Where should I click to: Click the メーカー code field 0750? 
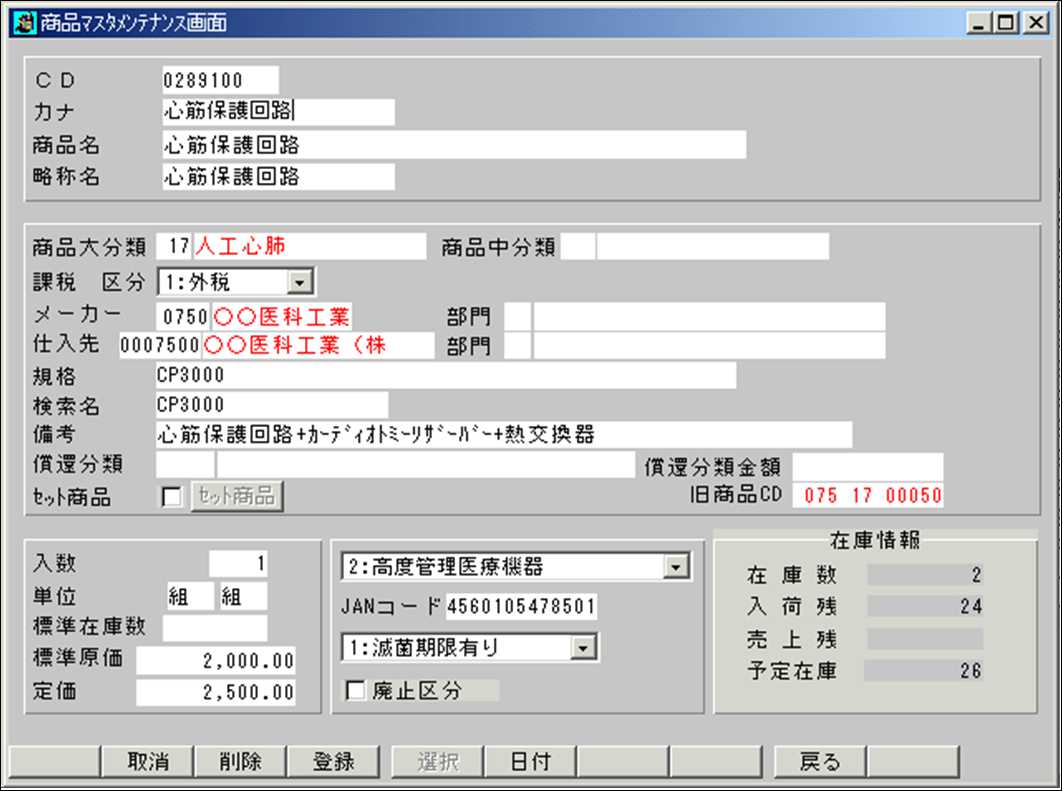point(183,318)
